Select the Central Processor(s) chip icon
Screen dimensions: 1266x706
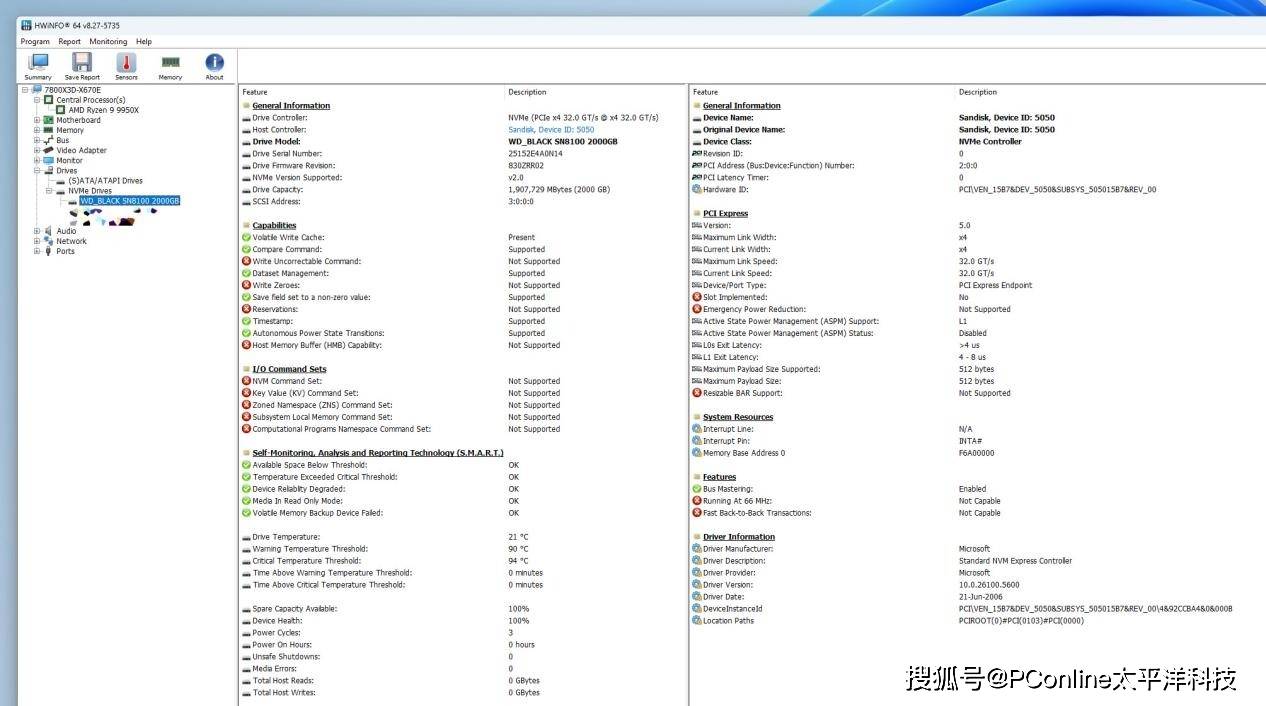coord(48,100)
